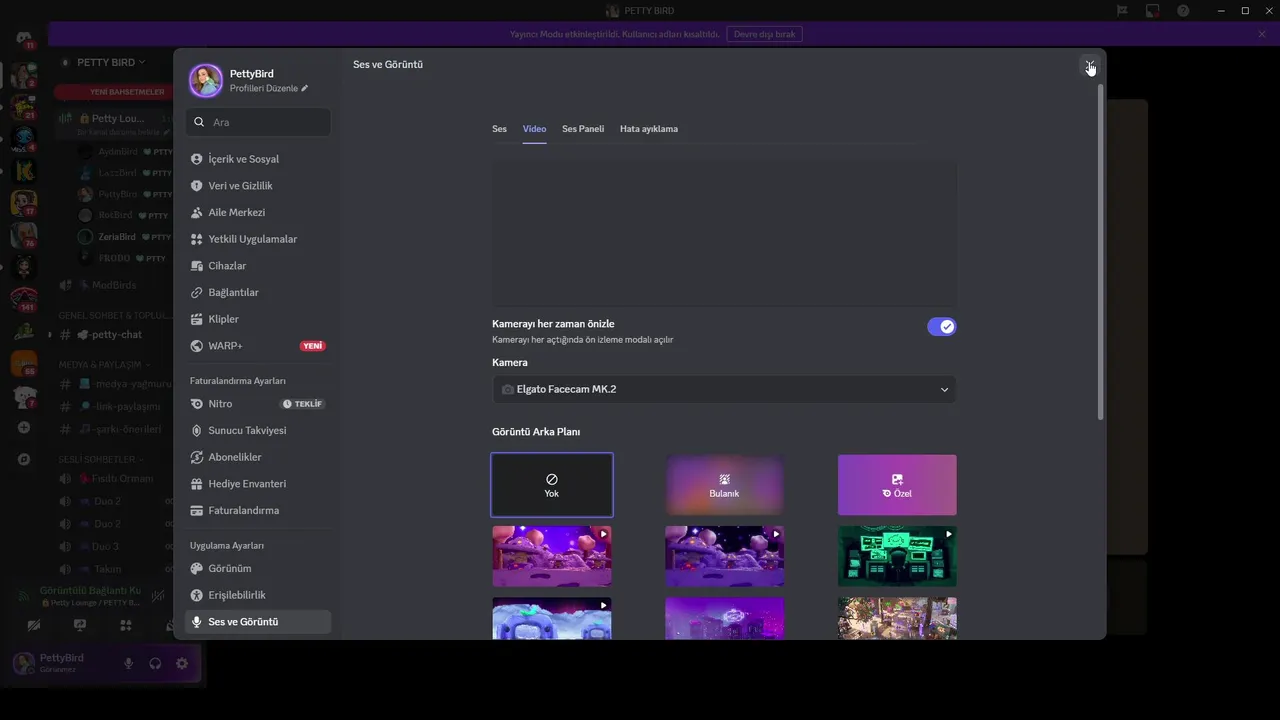Open Yetkili Uygulamalar settings

(257, 239)
